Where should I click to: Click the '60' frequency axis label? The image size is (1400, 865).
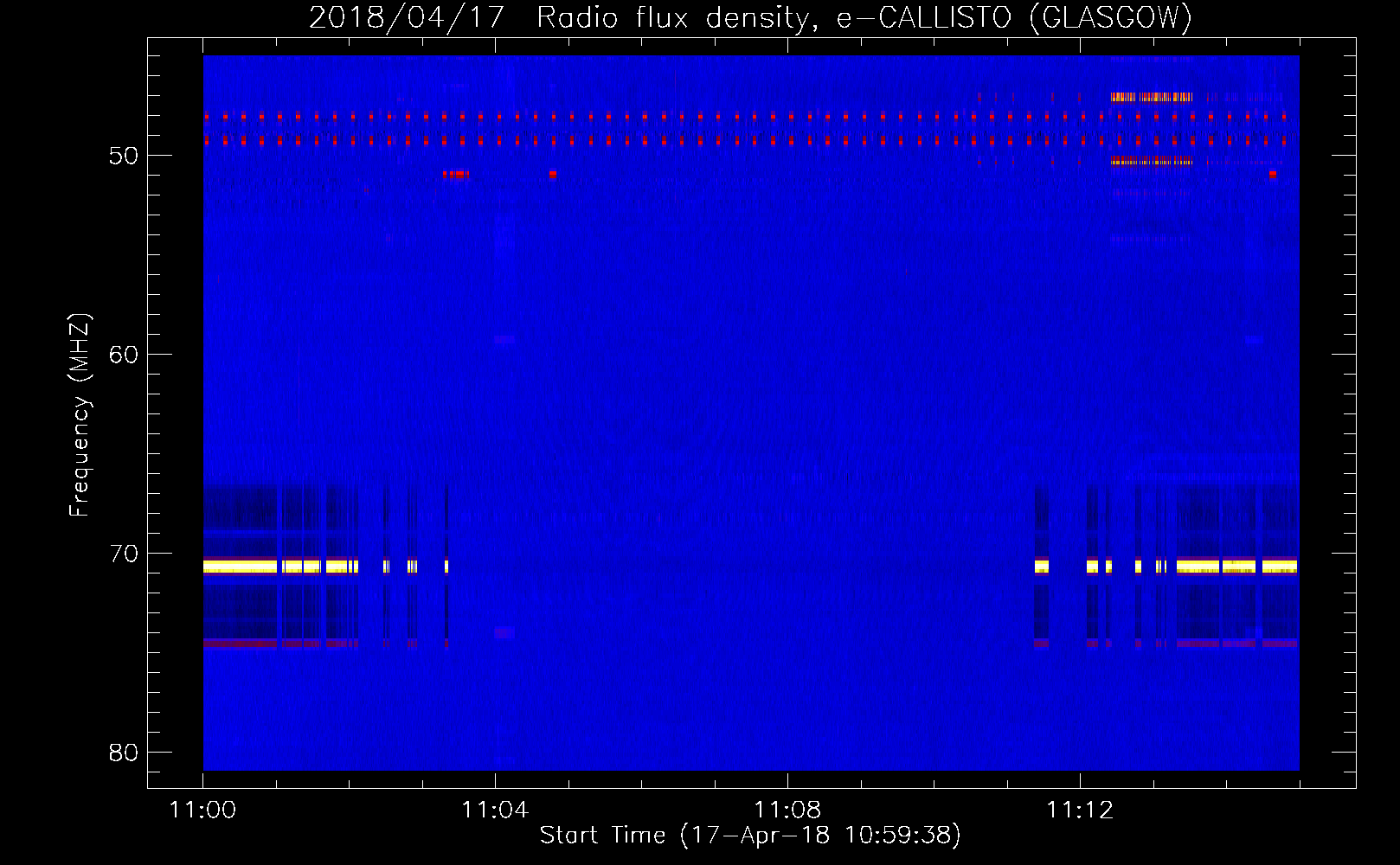click(x=124, y=355)
